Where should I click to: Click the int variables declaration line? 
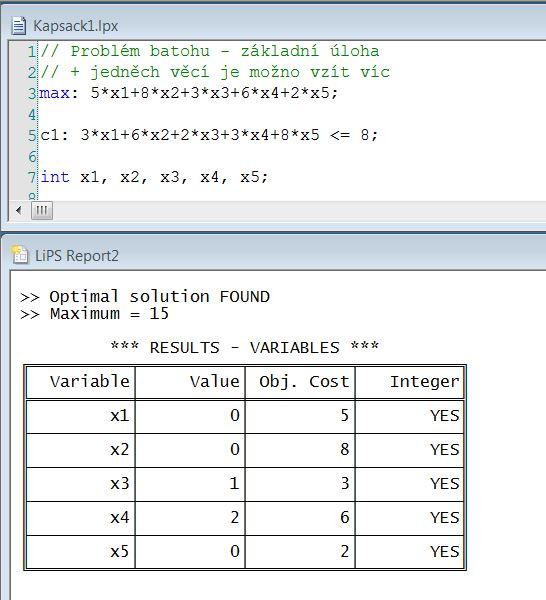[x=154, y=177]
